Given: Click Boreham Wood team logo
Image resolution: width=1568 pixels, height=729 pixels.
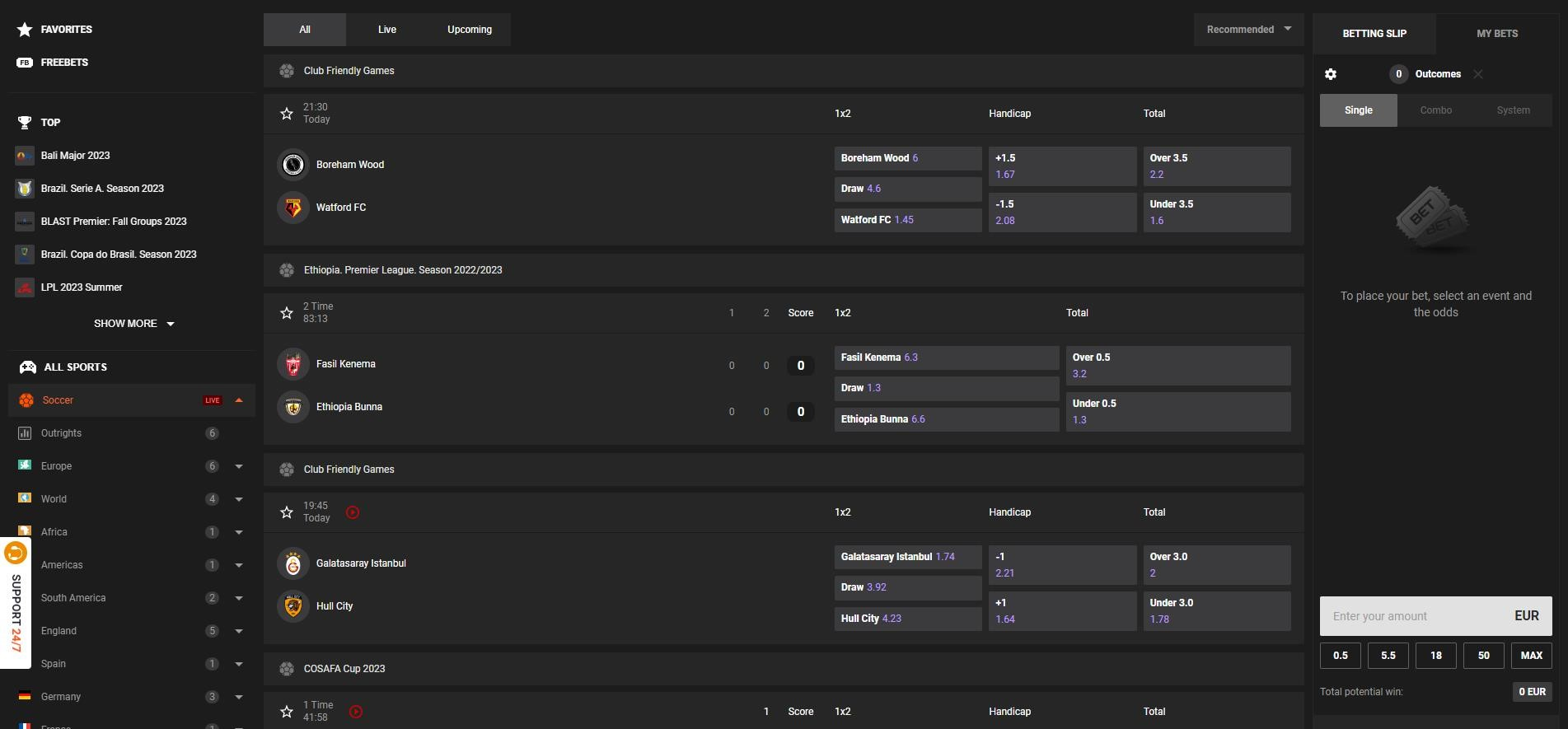Looking at the screenshot, I should pyautogui.click(x=293, y=165).
